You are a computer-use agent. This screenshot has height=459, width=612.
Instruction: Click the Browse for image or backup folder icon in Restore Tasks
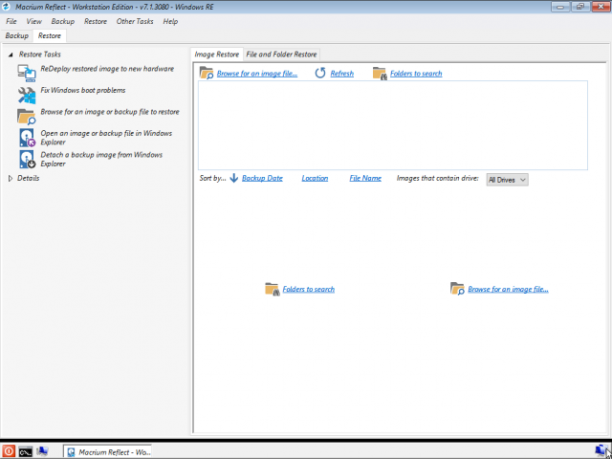tap(27, 117)
